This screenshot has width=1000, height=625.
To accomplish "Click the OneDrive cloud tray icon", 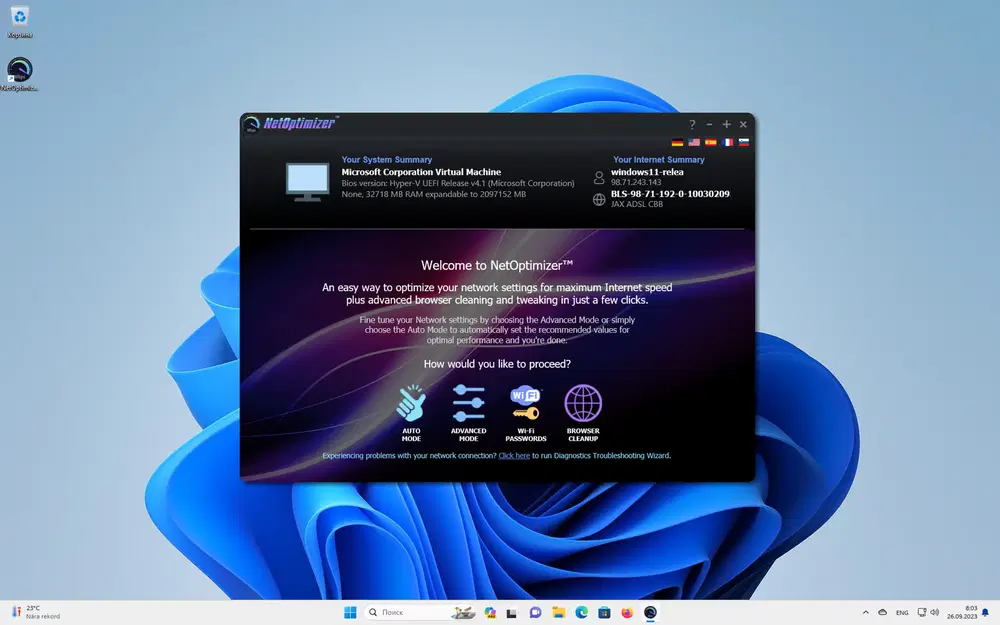I will coord(883,612).
